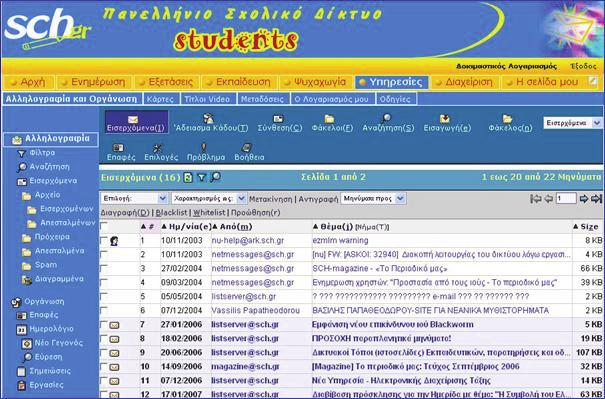Open Εξετάσεις main menu tab
This screenshot has height=399, width=605.
[166, 82]
